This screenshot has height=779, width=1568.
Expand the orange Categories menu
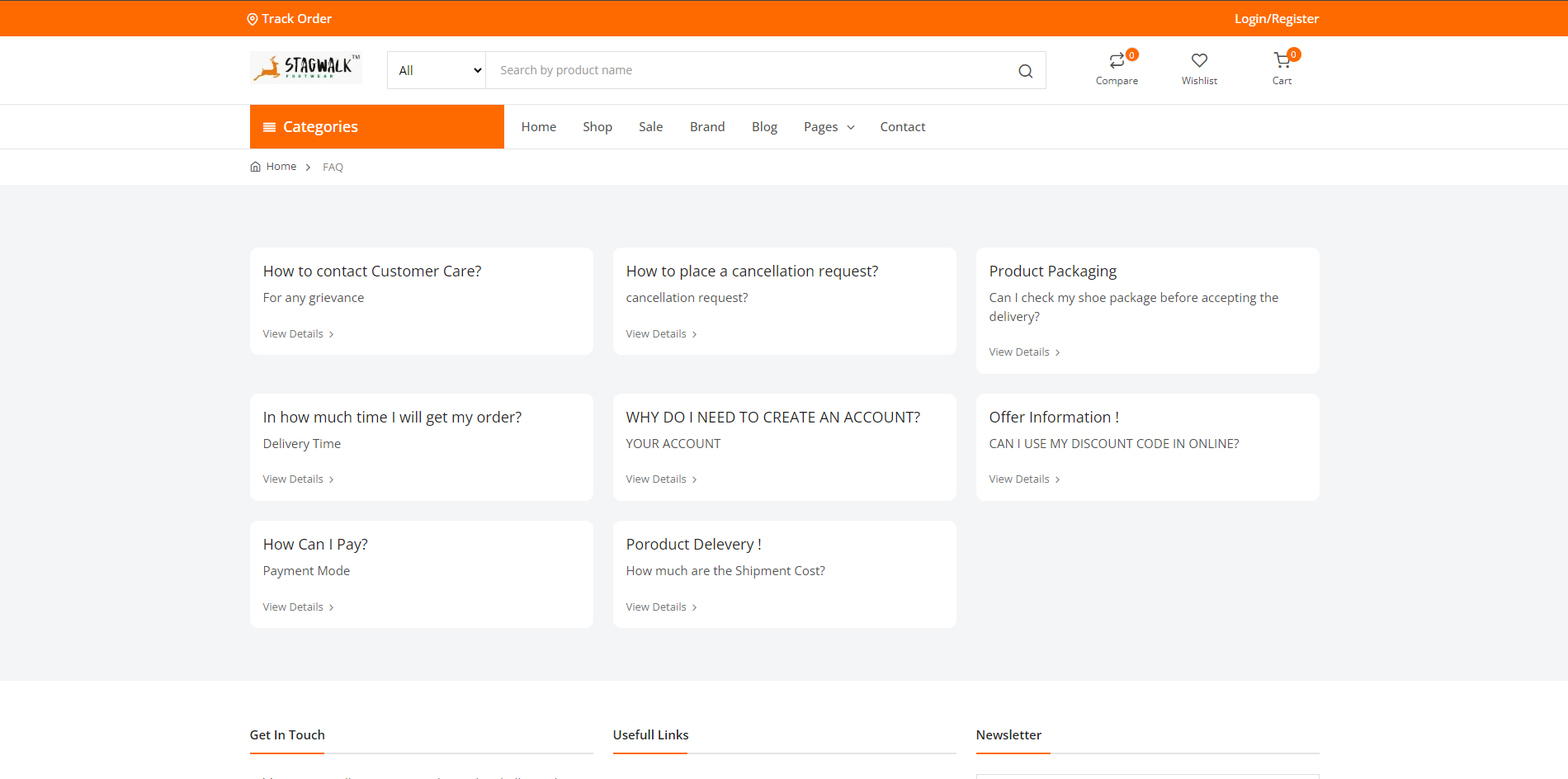pyautogui.click(x=377, y=126)
